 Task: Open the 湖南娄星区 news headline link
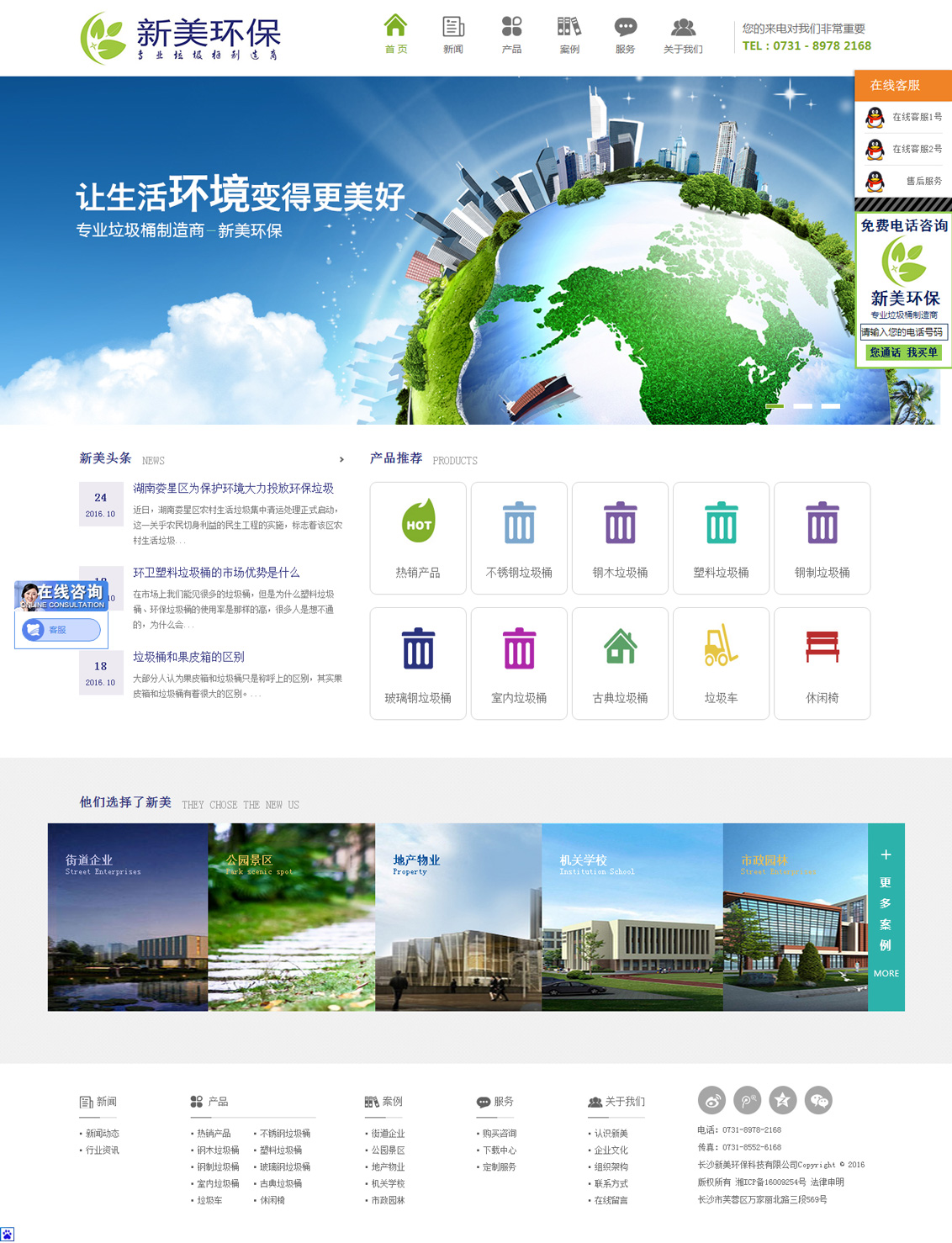pyautogui.click(x=233, y=489)
